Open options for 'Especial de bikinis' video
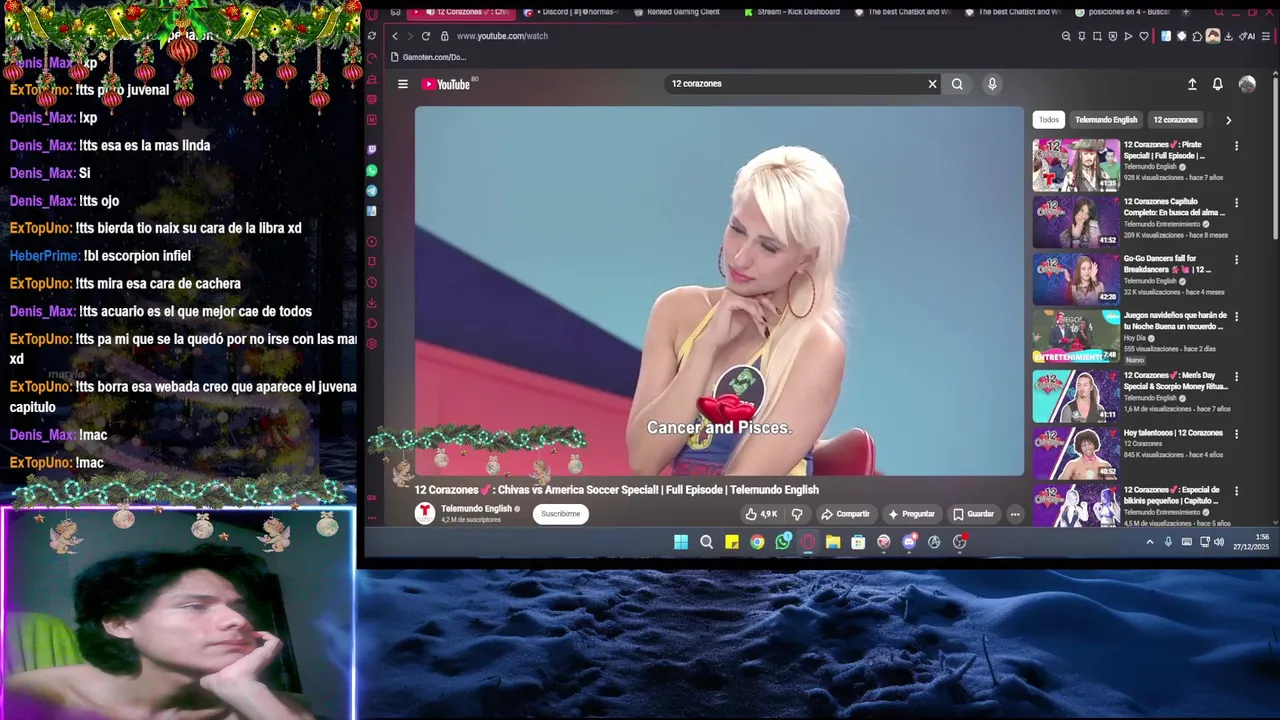The height and width of the screenshot is (720, 1280). click(x=1236, y=491)
